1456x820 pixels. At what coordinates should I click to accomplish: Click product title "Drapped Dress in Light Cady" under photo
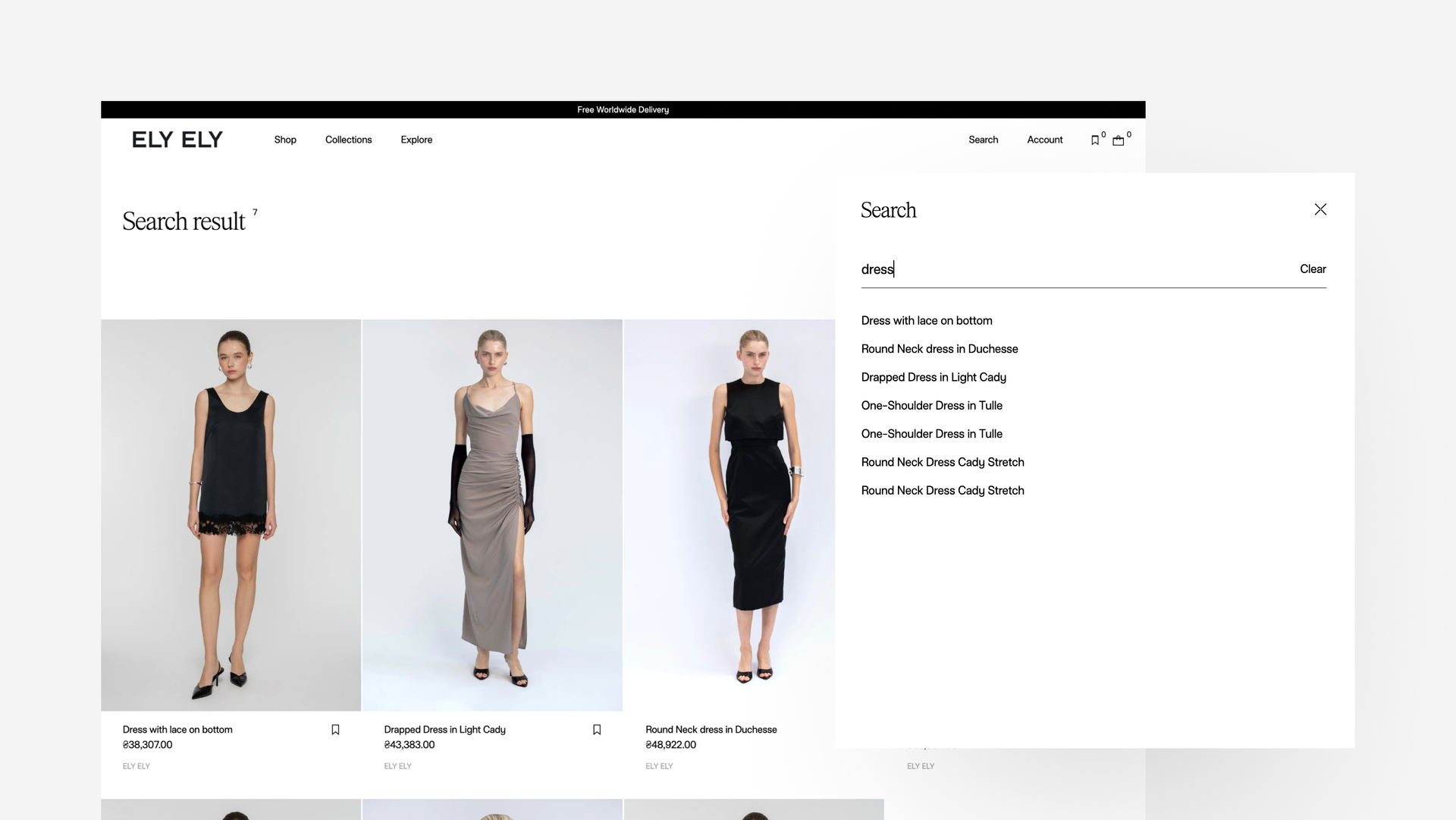(445, 730)
